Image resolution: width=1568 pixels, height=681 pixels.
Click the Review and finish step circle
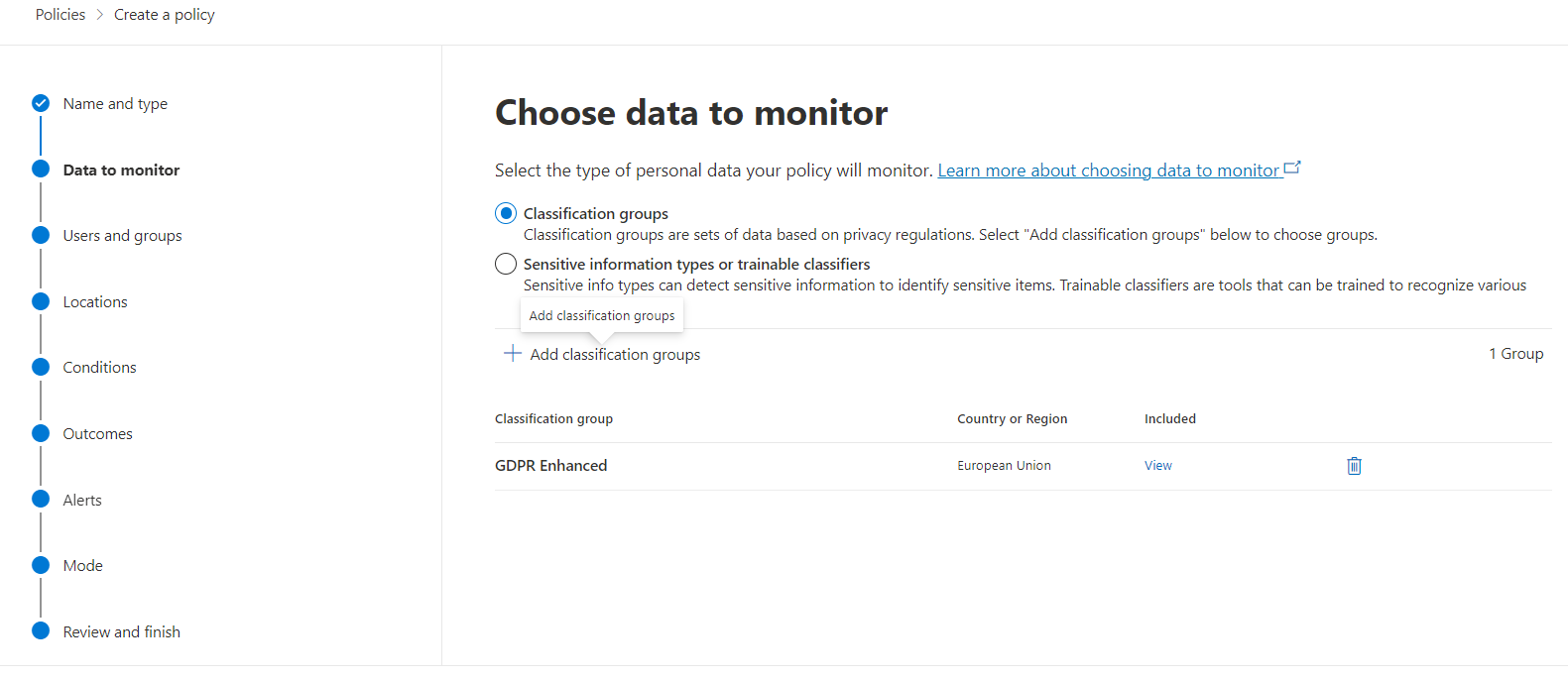click(41, 631)
